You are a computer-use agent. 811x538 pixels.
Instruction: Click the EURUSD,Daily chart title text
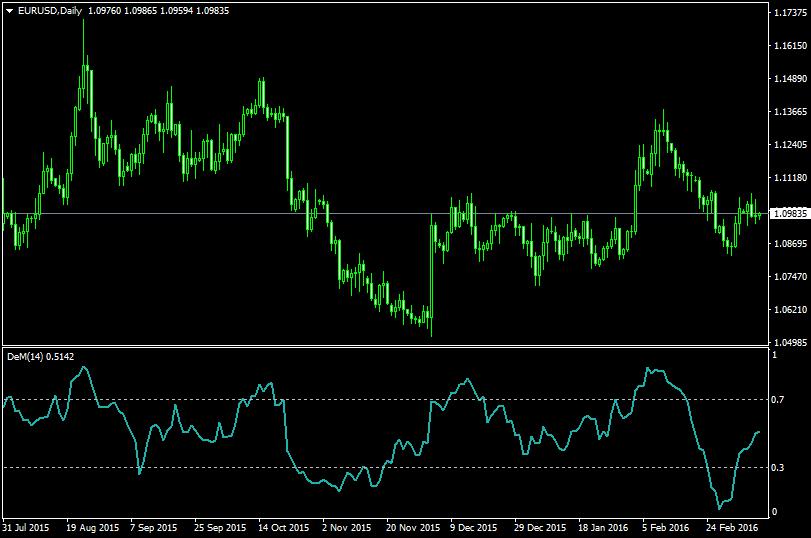(x=50, y=11)
